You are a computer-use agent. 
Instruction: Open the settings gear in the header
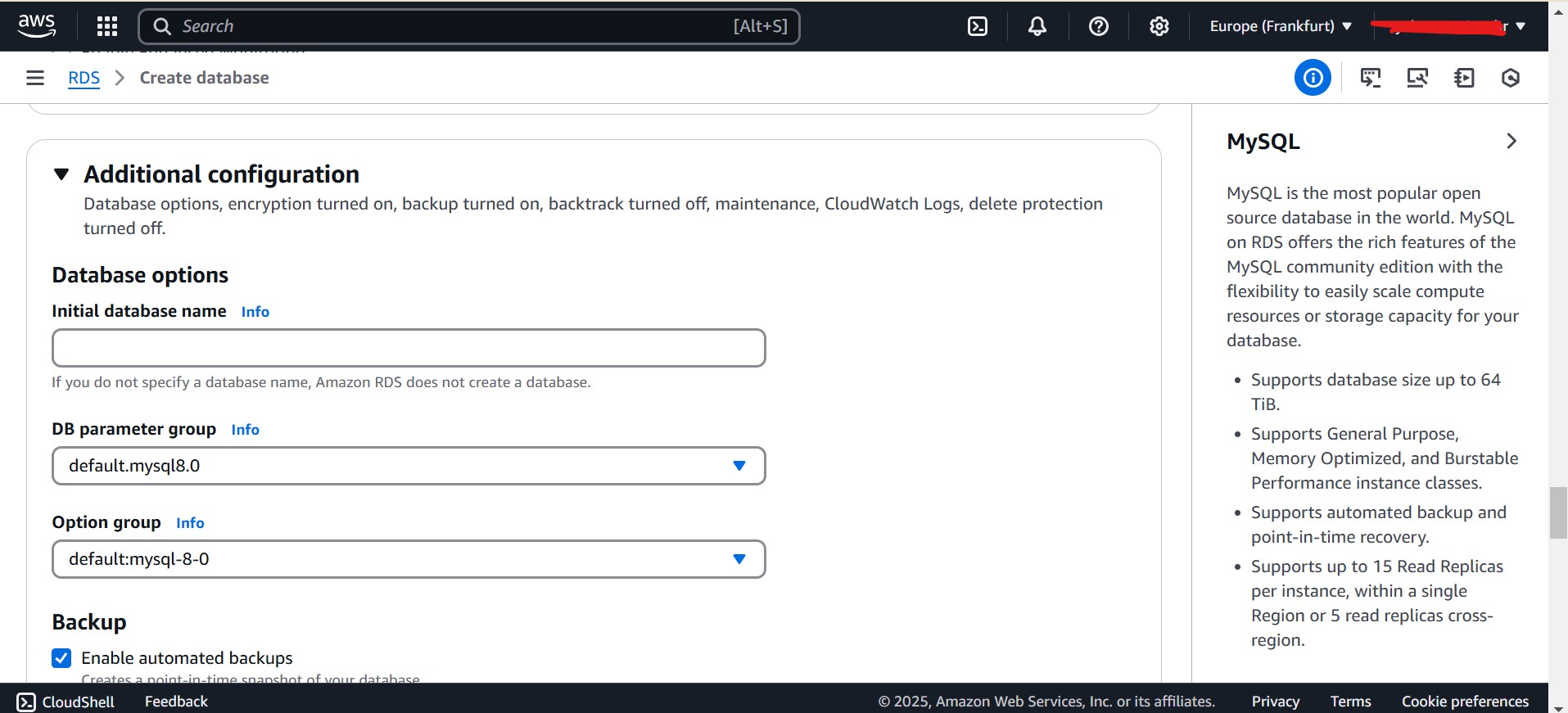(1159, 26)
